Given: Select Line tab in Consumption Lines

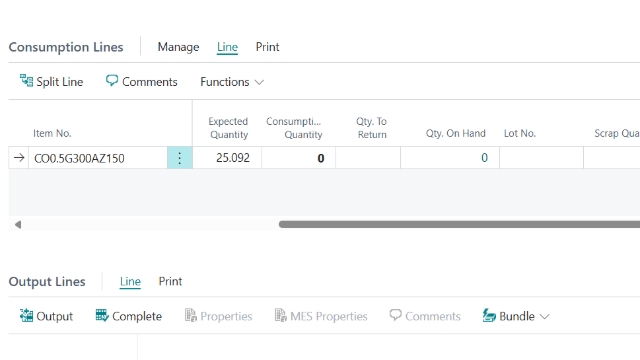Looking at the screenshot, I should pos(227,47).
